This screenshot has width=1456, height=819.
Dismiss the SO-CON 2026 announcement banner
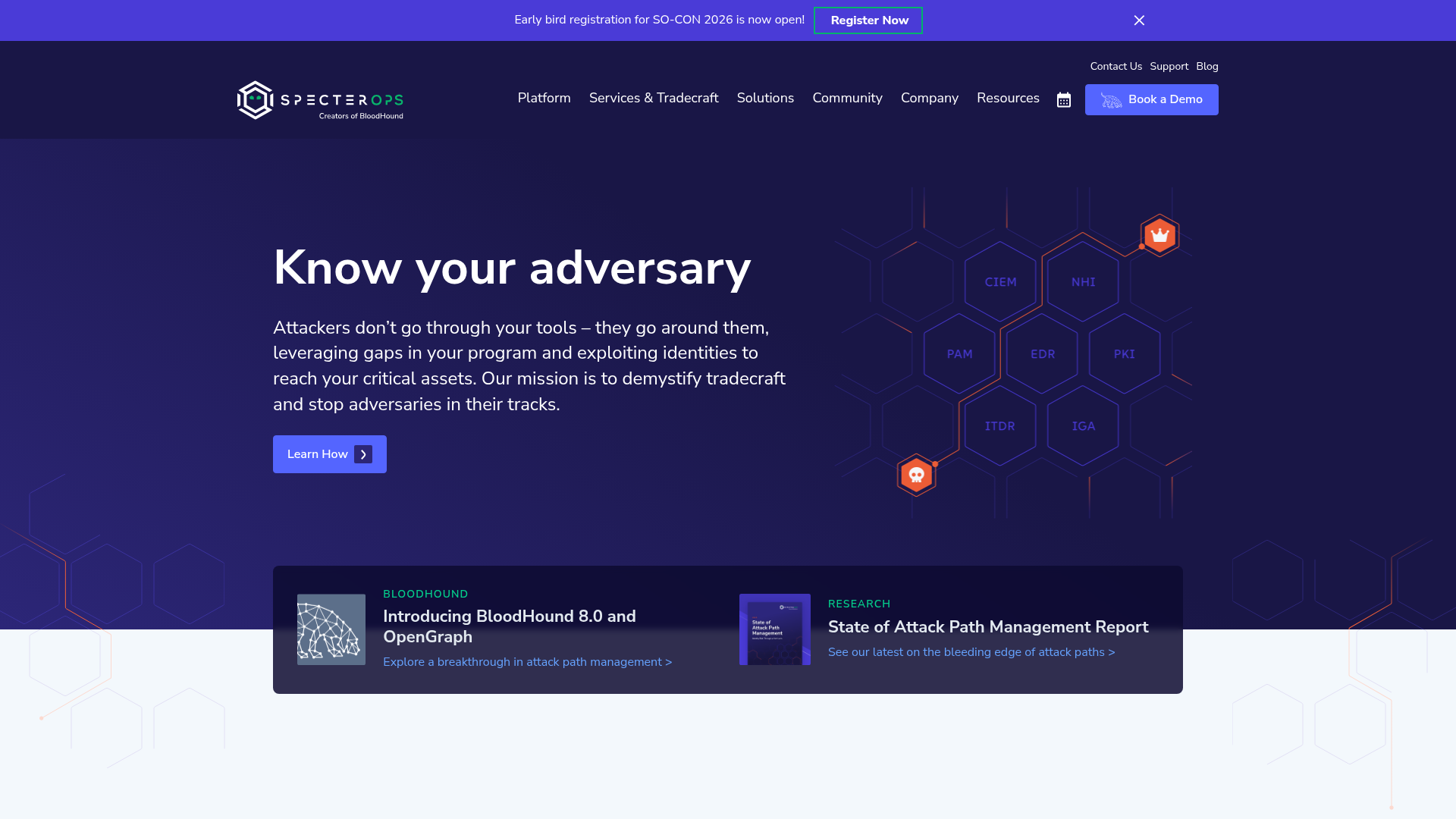click(1139, 20)
